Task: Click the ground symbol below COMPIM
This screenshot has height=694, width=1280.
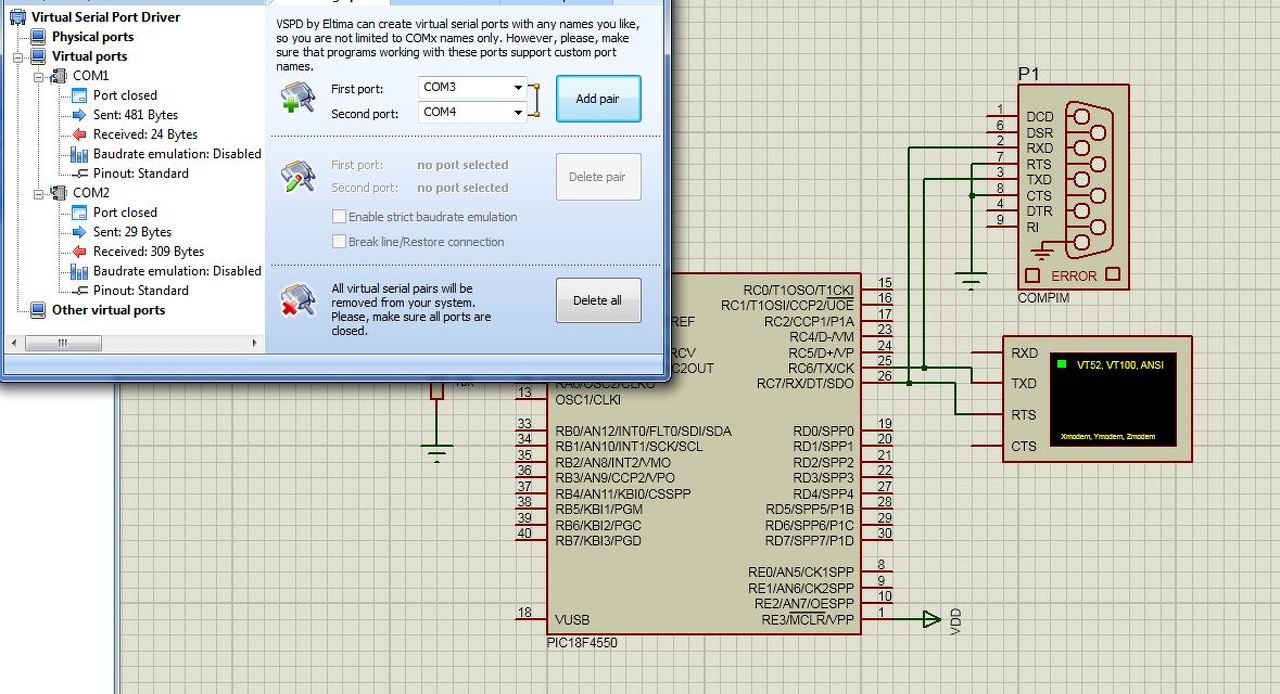Action: pos(971,281)
